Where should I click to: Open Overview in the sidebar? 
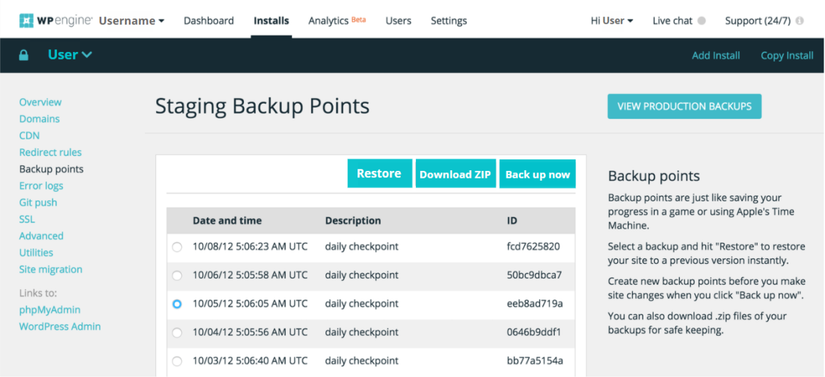[41, 102]
